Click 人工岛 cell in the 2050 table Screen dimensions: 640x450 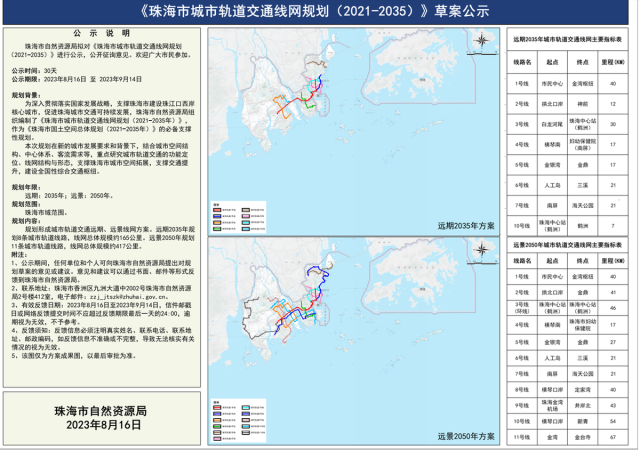(x=552, y=358)
